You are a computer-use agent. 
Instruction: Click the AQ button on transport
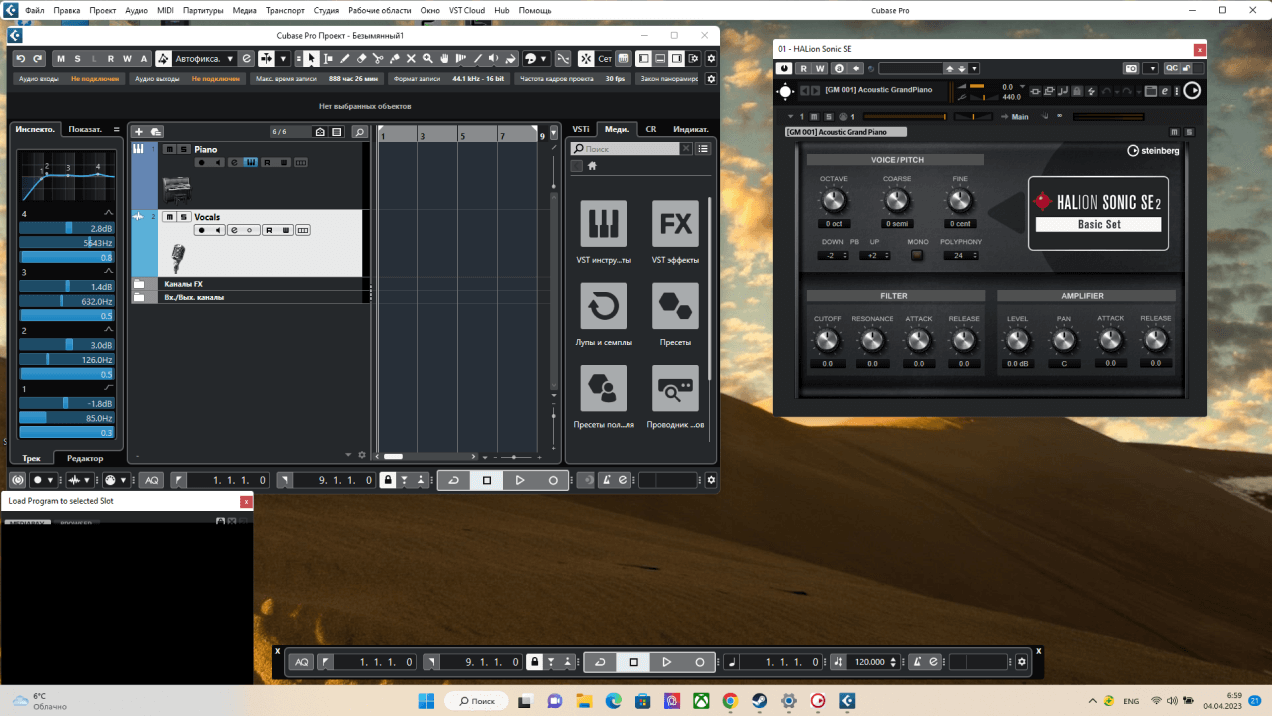tap(151, 480)
